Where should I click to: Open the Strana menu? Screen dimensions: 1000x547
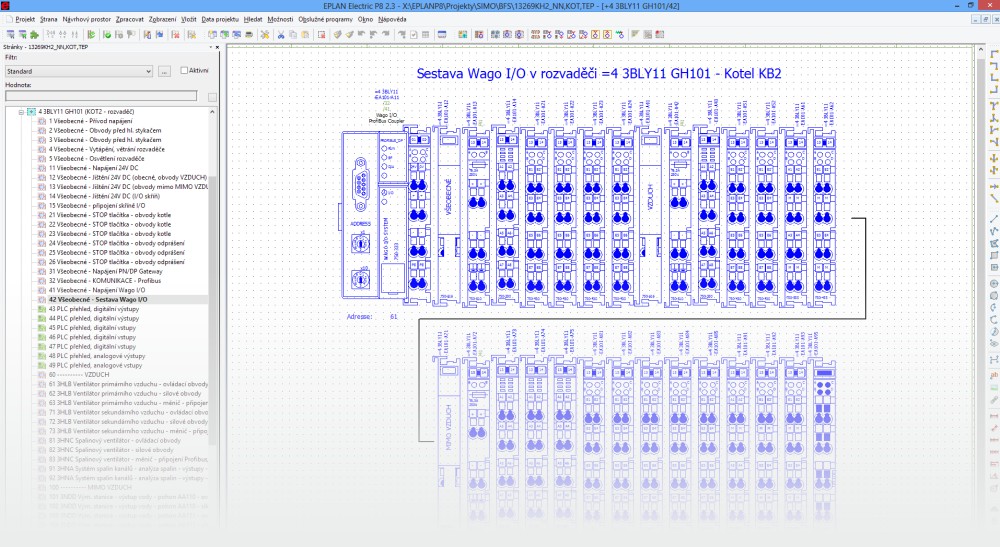point(48,19)
